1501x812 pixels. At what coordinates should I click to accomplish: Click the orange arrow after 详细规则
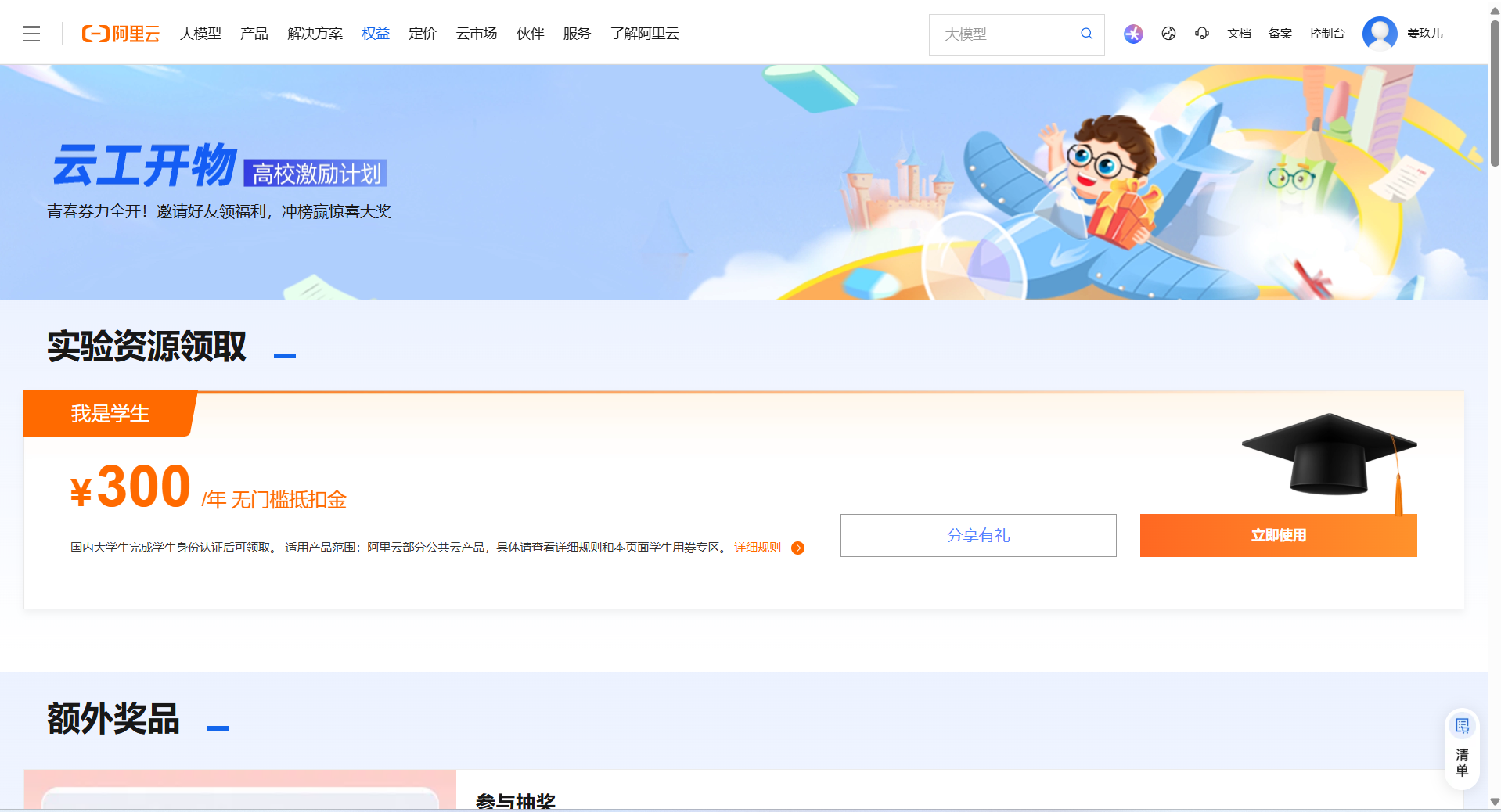(797, 548)
